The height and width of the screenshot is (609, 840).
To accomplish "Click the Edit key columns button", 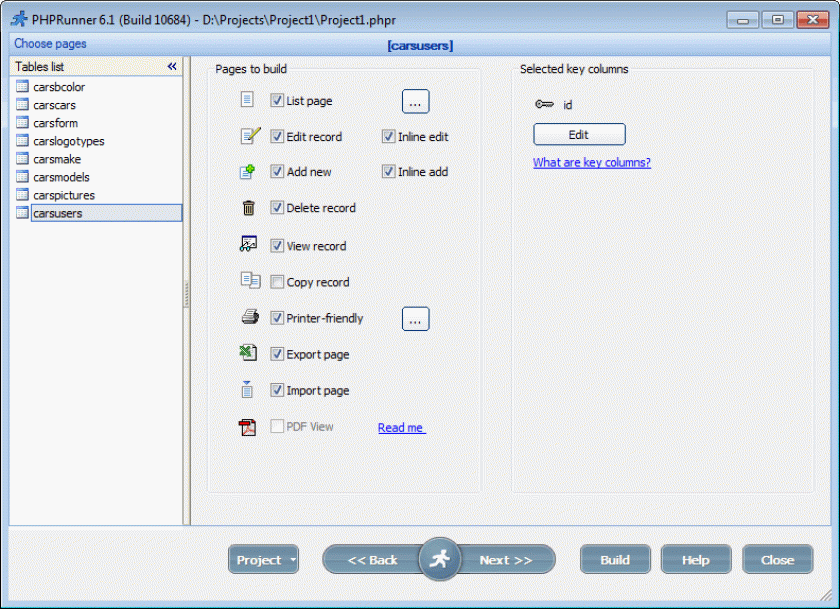I will pos(579,134).
